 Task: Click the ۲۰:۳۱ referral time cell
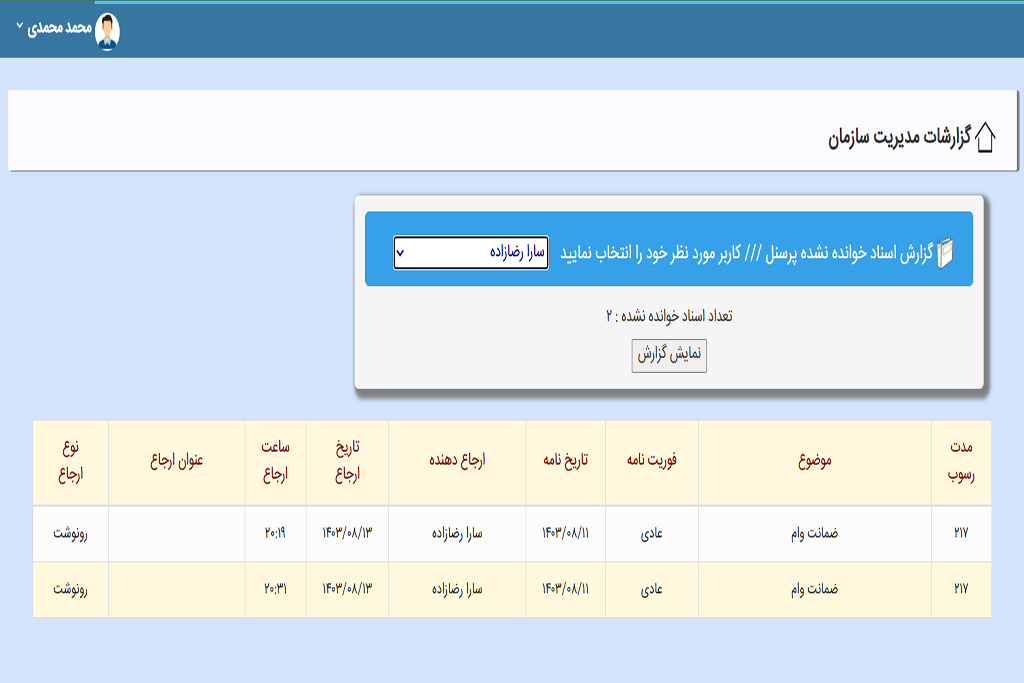point(276,589)
